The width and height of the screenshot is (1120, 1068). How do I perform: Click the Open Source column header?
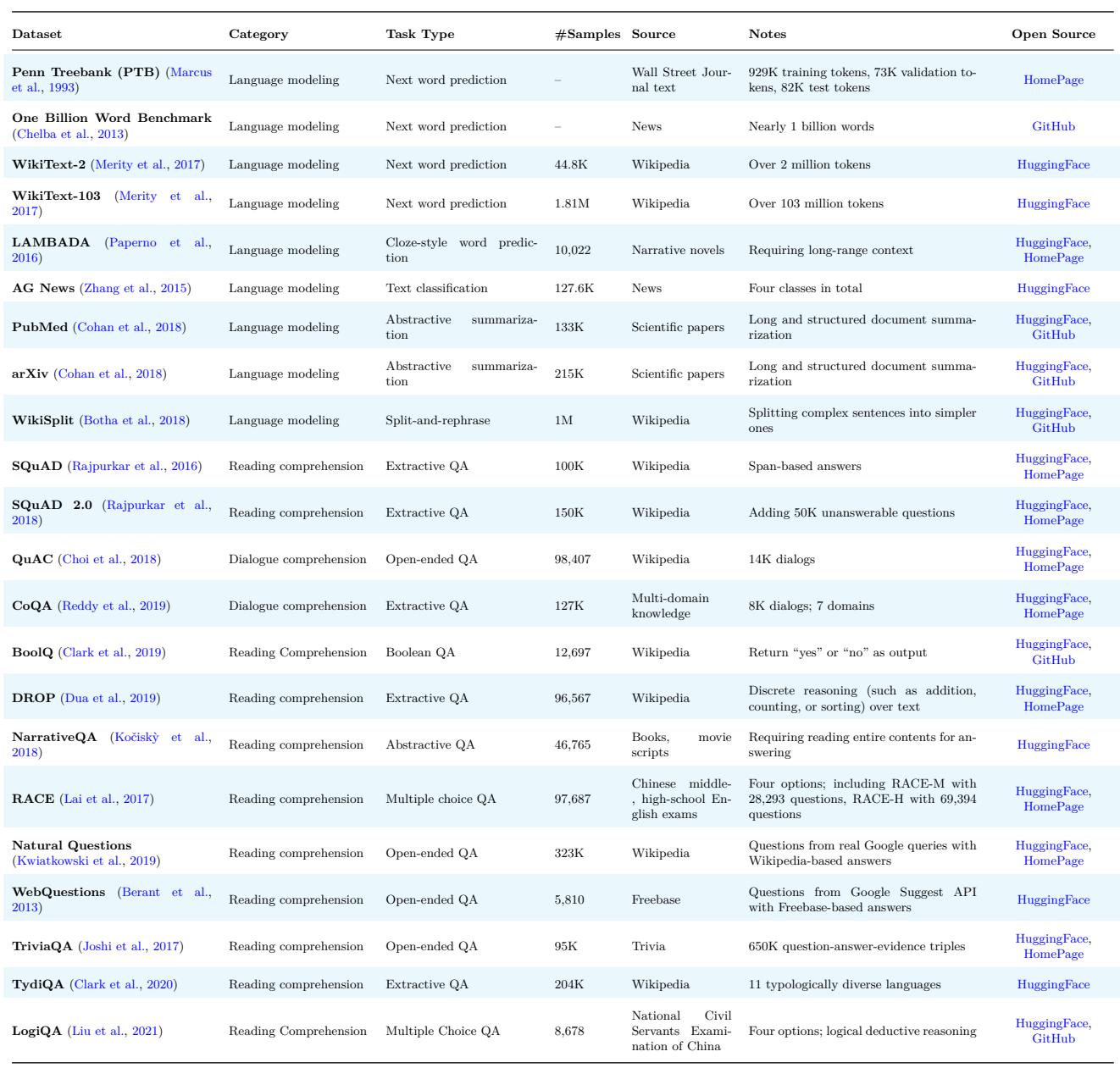[x=1053, y=34]
